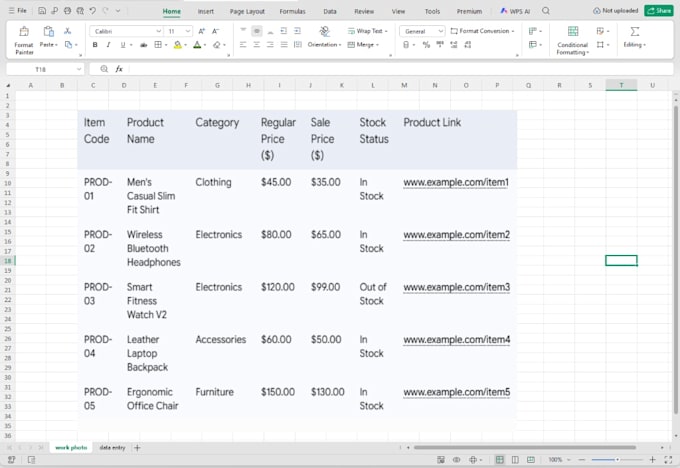Switch to Page Break Preview in status bar

click(x=531, y=460)
